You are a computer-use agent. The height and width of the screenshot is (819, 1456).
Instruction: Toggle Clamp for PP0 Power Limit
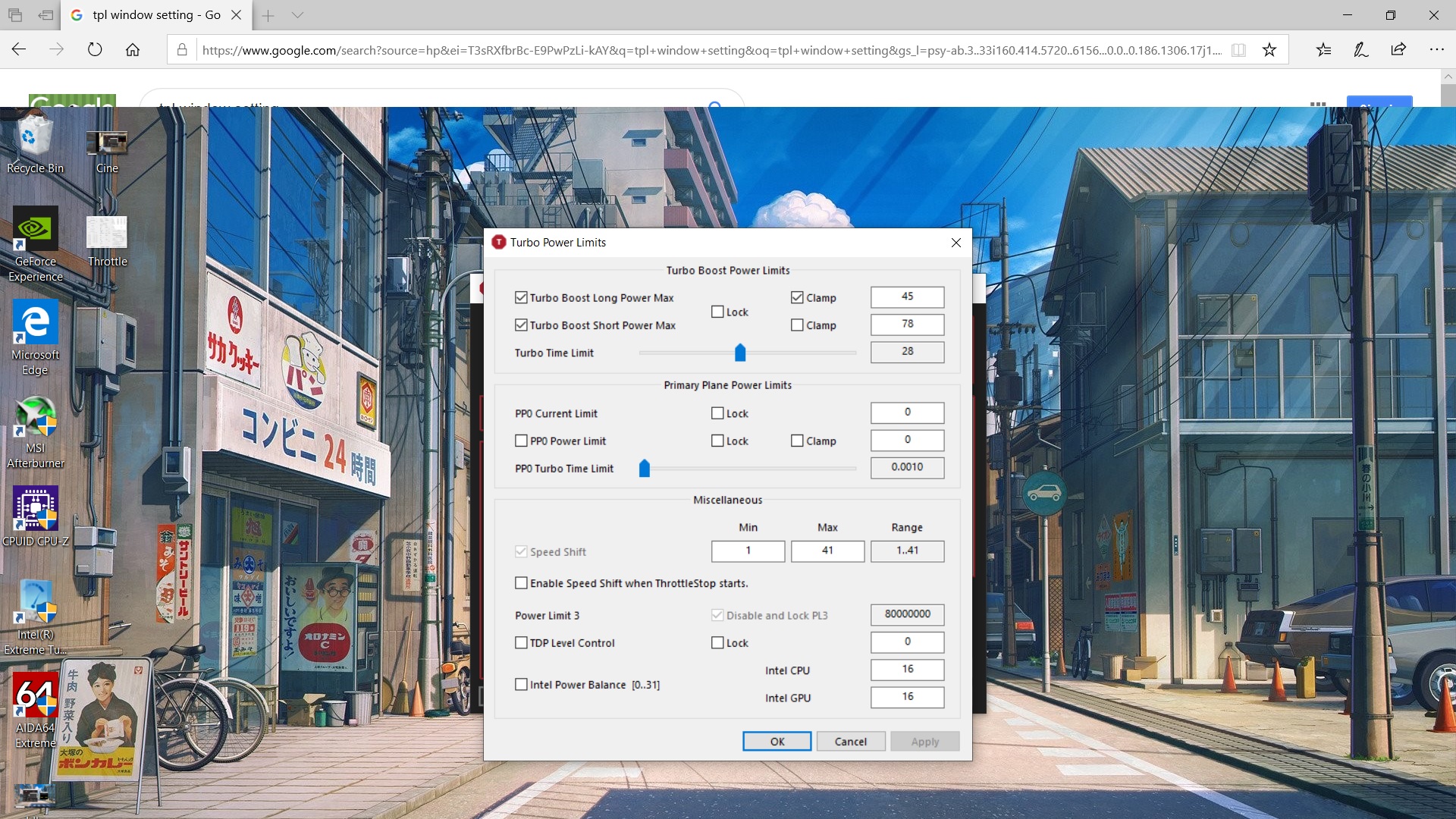[797, 441]
